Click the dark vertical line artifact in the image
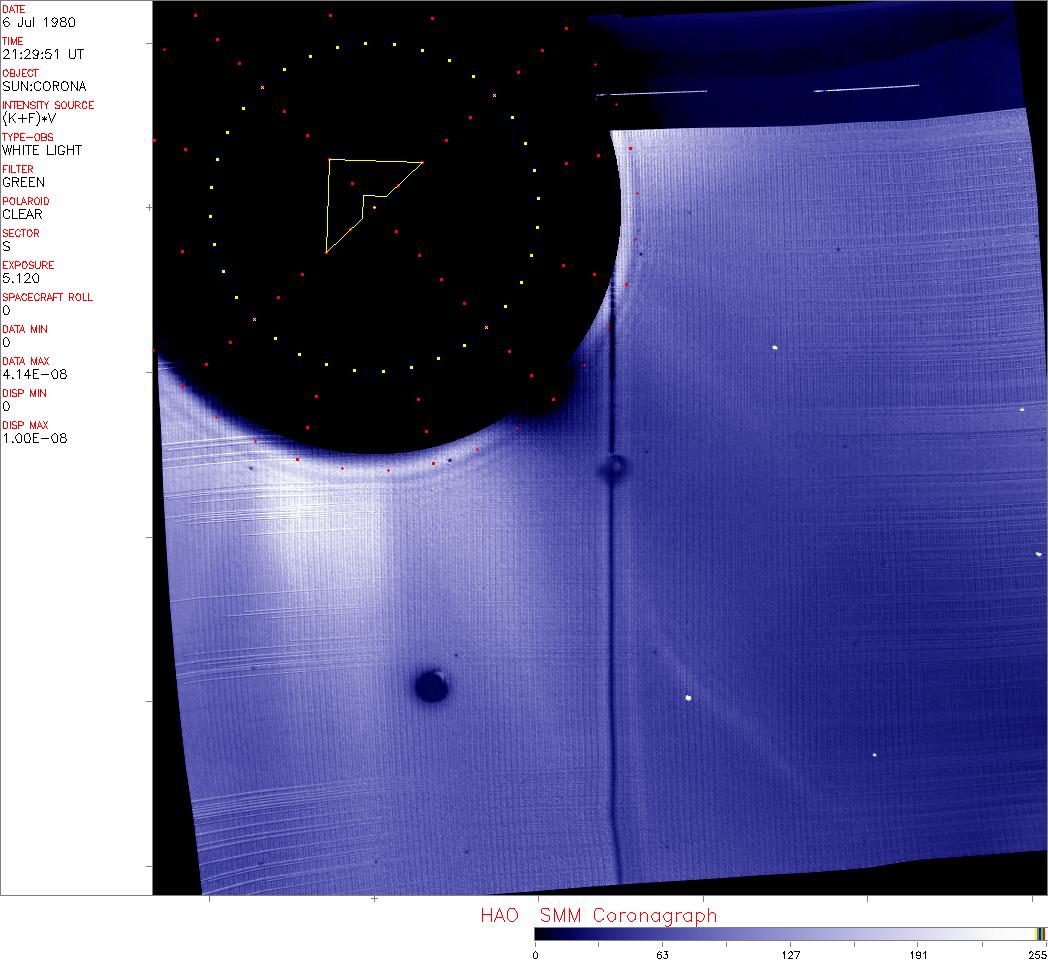This screenshot has width=1048, height=960. point(612,650)
